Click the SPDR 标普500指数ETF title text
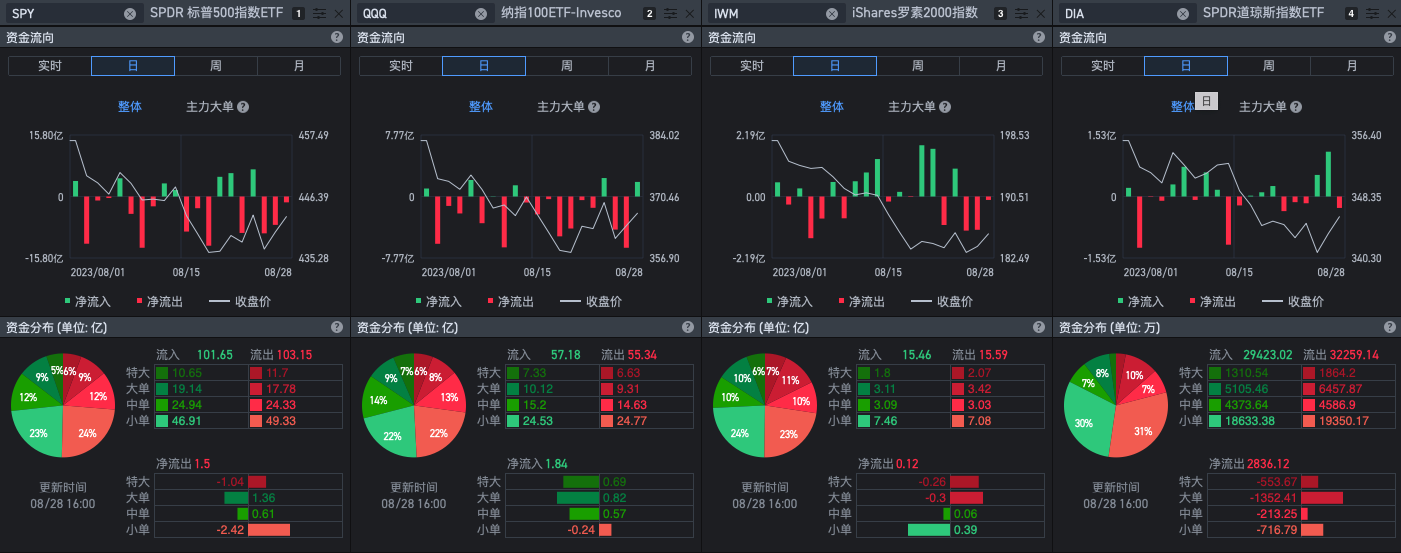This screenshot has width=1401, height=553. 217,14
